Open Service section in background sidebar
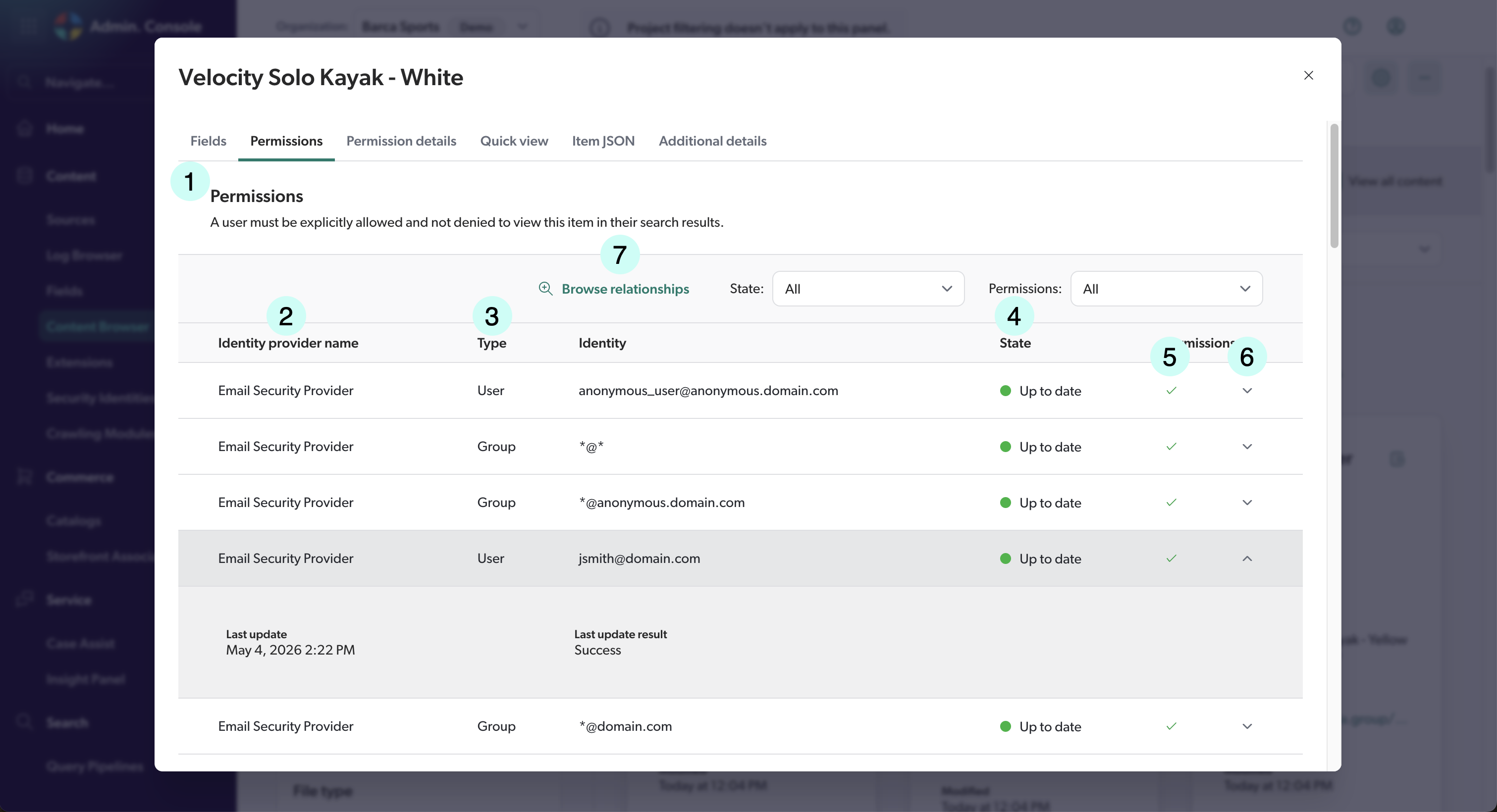 pos(68,600)
